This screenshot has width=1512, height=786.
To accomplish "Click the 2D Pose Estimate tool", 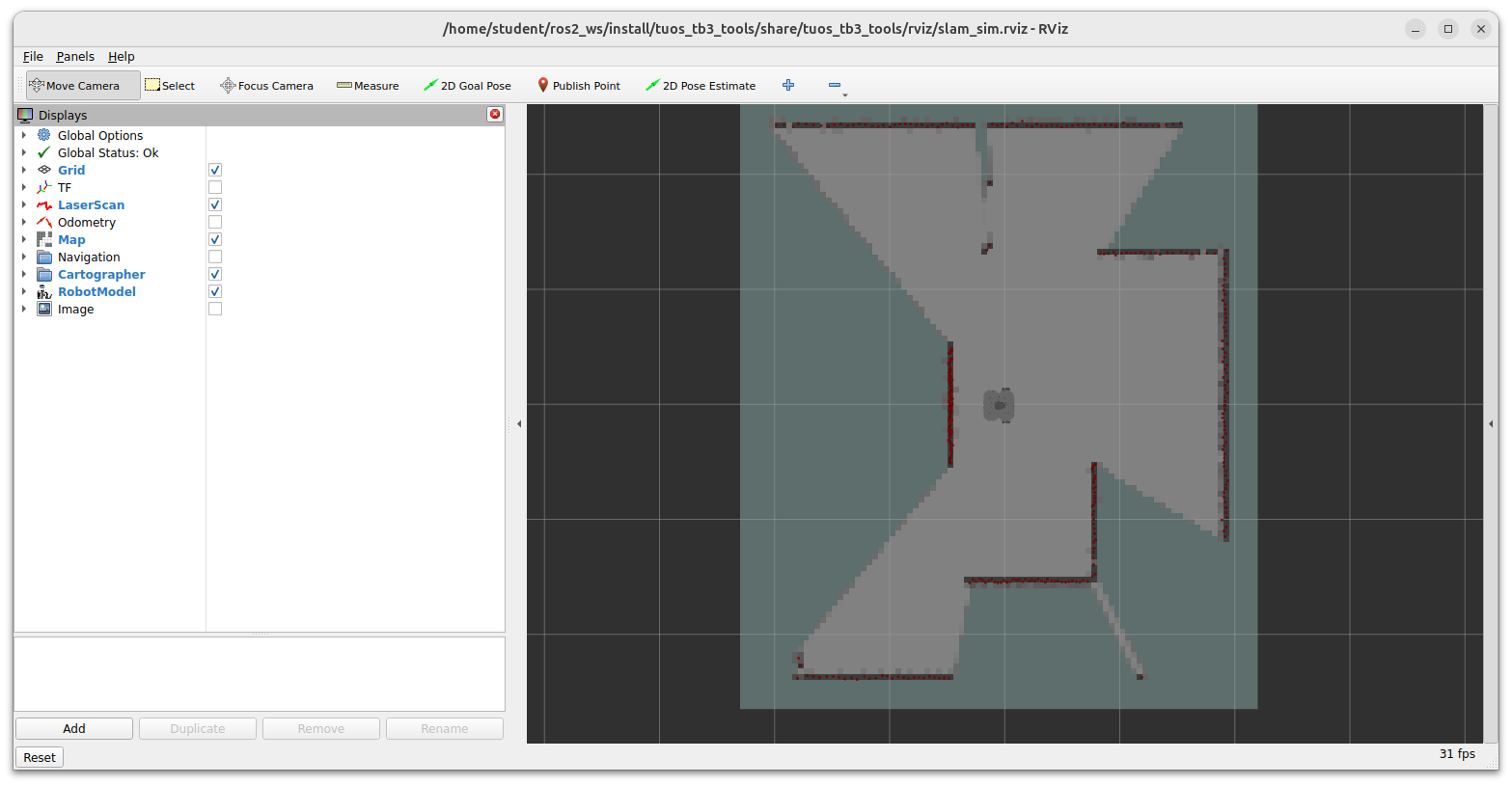I will [701, 86].
